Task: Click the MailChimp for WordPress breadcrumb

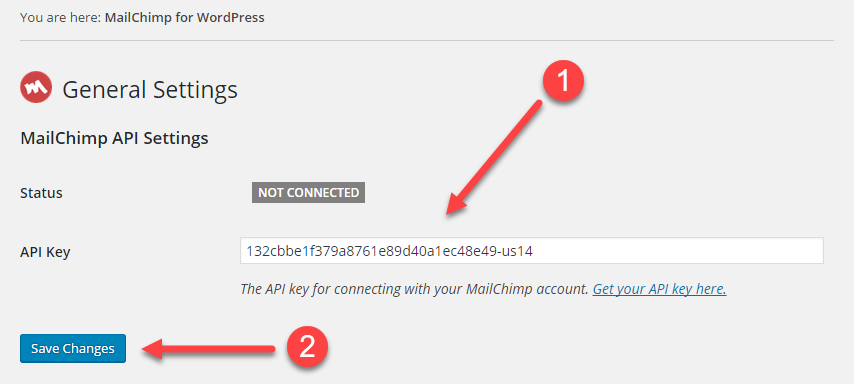Action: click(x=185, y=17)
